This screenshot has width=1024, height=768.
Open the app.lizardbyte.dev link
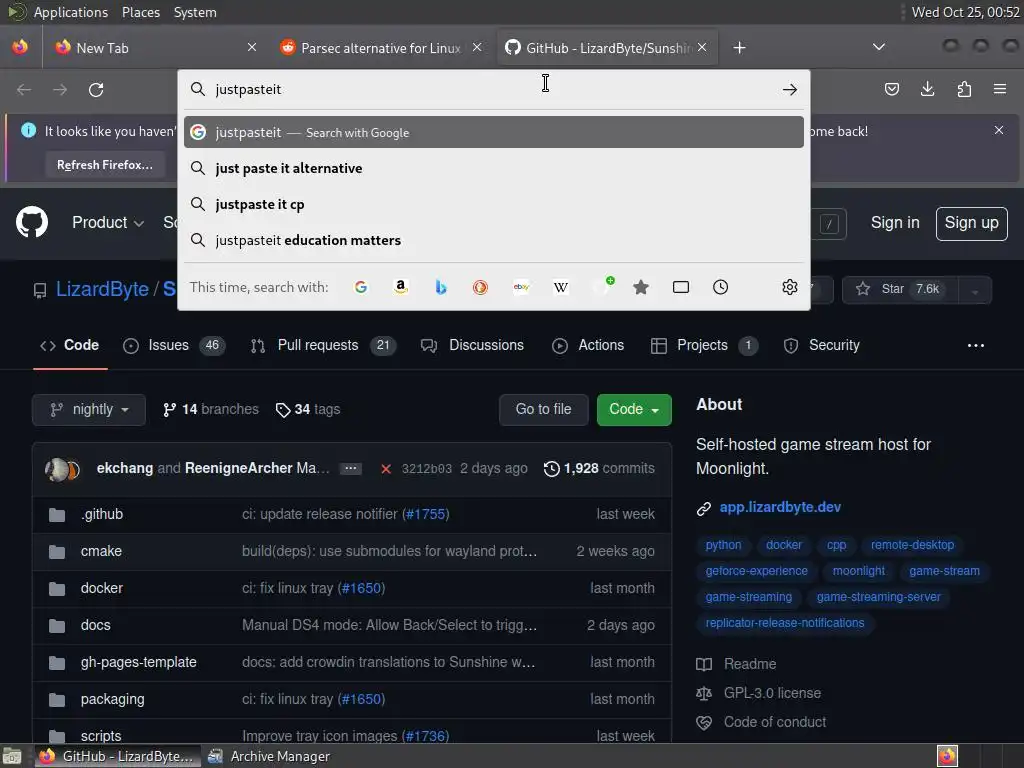pos(780,507)
